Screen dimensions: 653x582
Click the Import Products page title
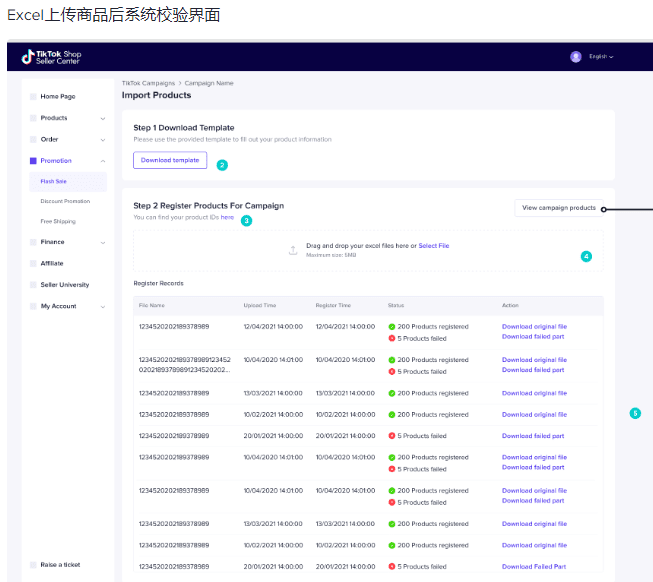click(156, 95)
